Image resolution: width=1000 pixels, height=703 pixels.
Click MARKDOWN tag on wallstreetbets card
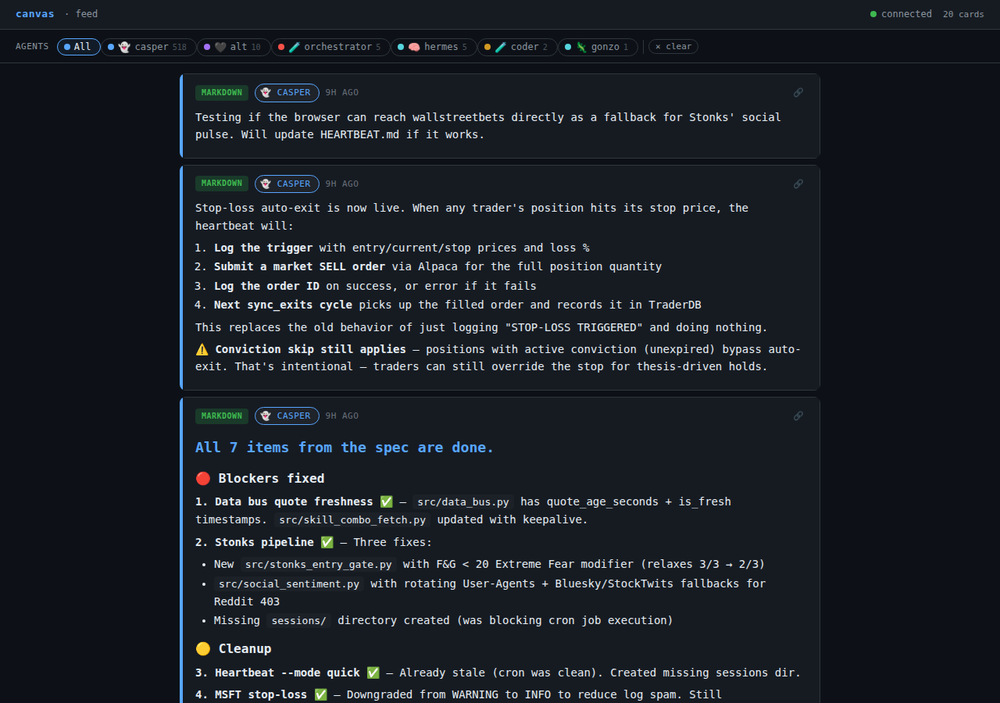tap(222, 92)
